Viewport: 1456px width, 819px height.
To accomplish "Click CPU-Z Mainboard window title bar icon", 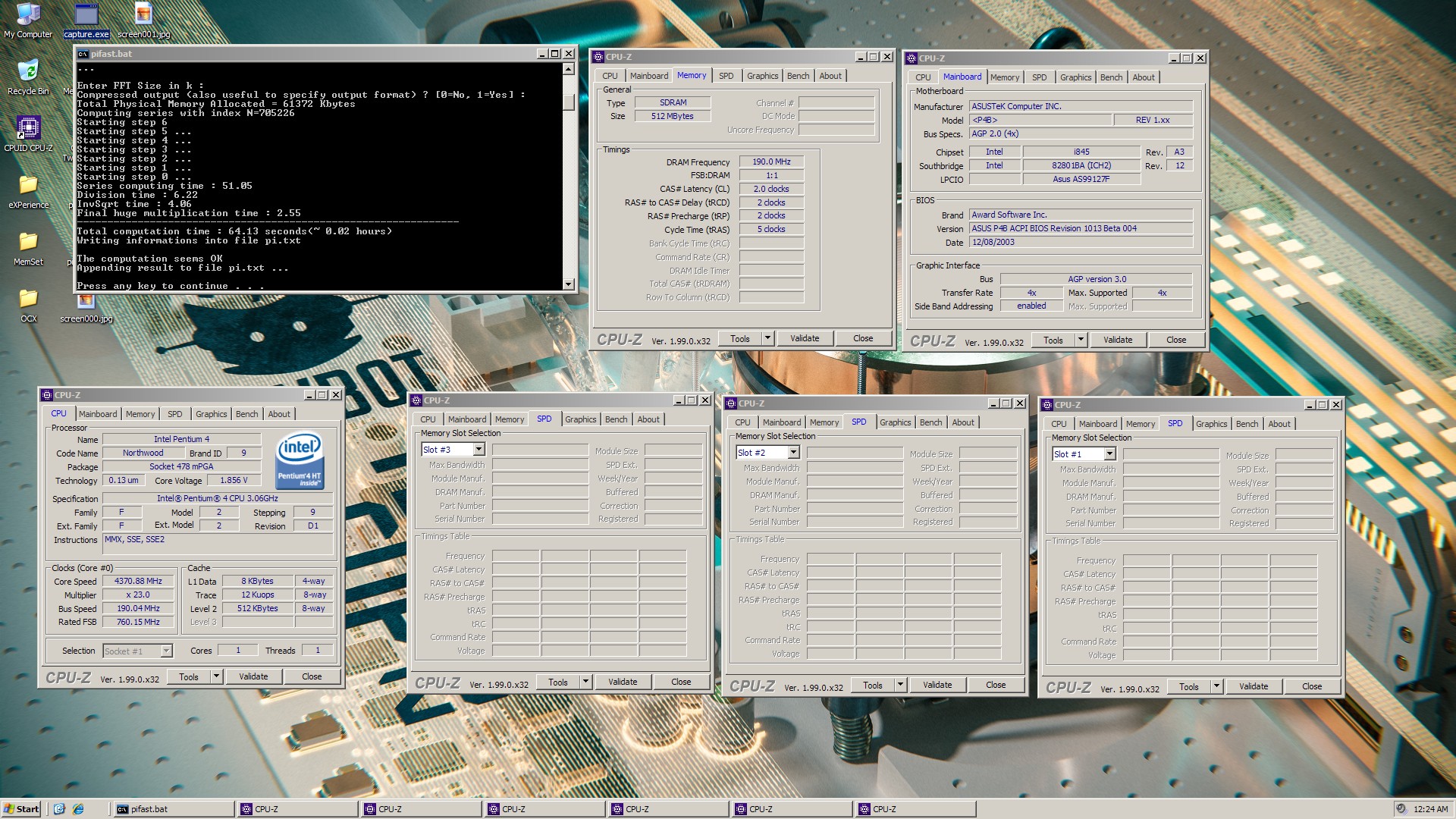I will click(912, 58).
